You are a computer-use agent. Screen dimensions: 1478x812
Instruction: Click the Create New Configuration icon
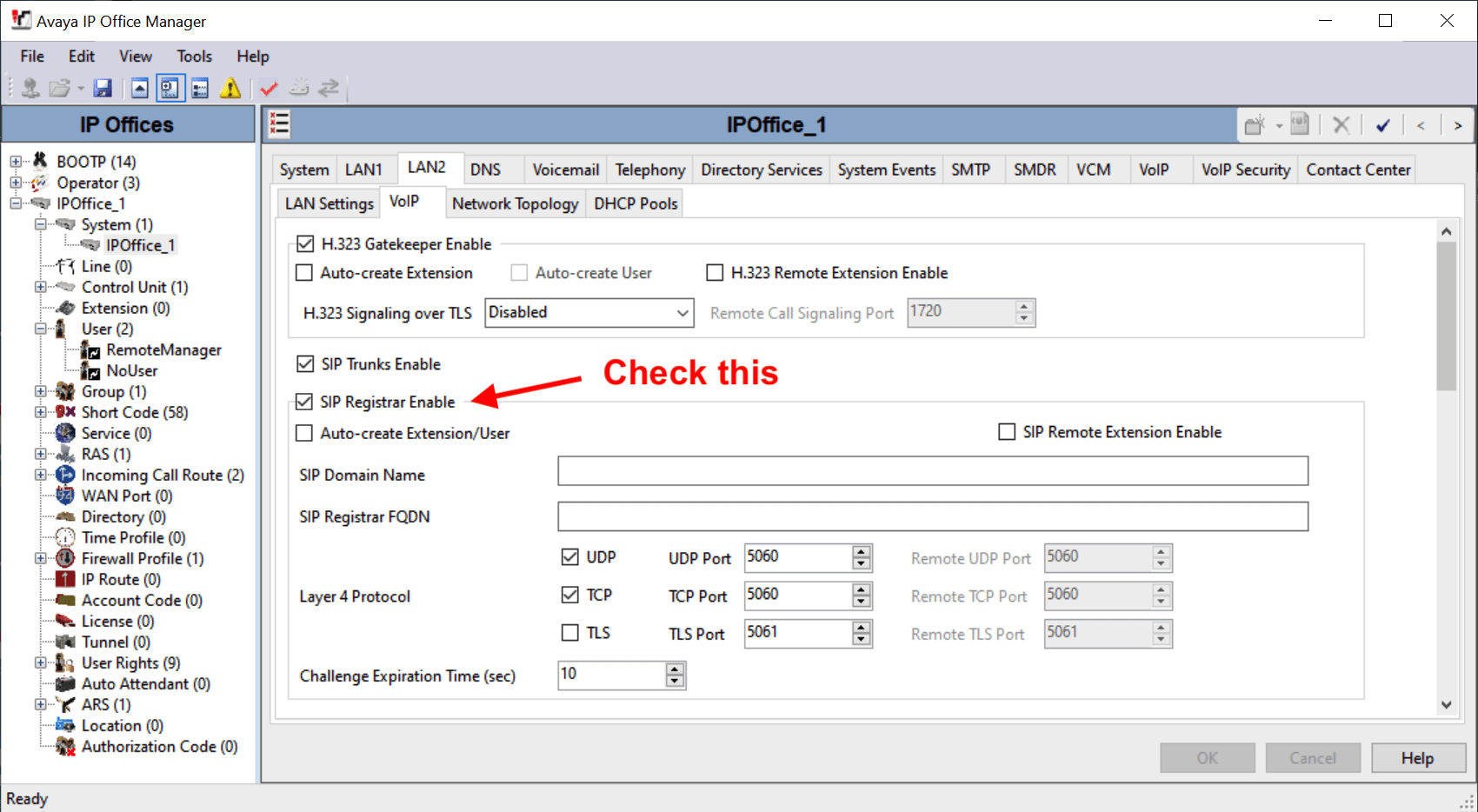click(x=299, y=88)
